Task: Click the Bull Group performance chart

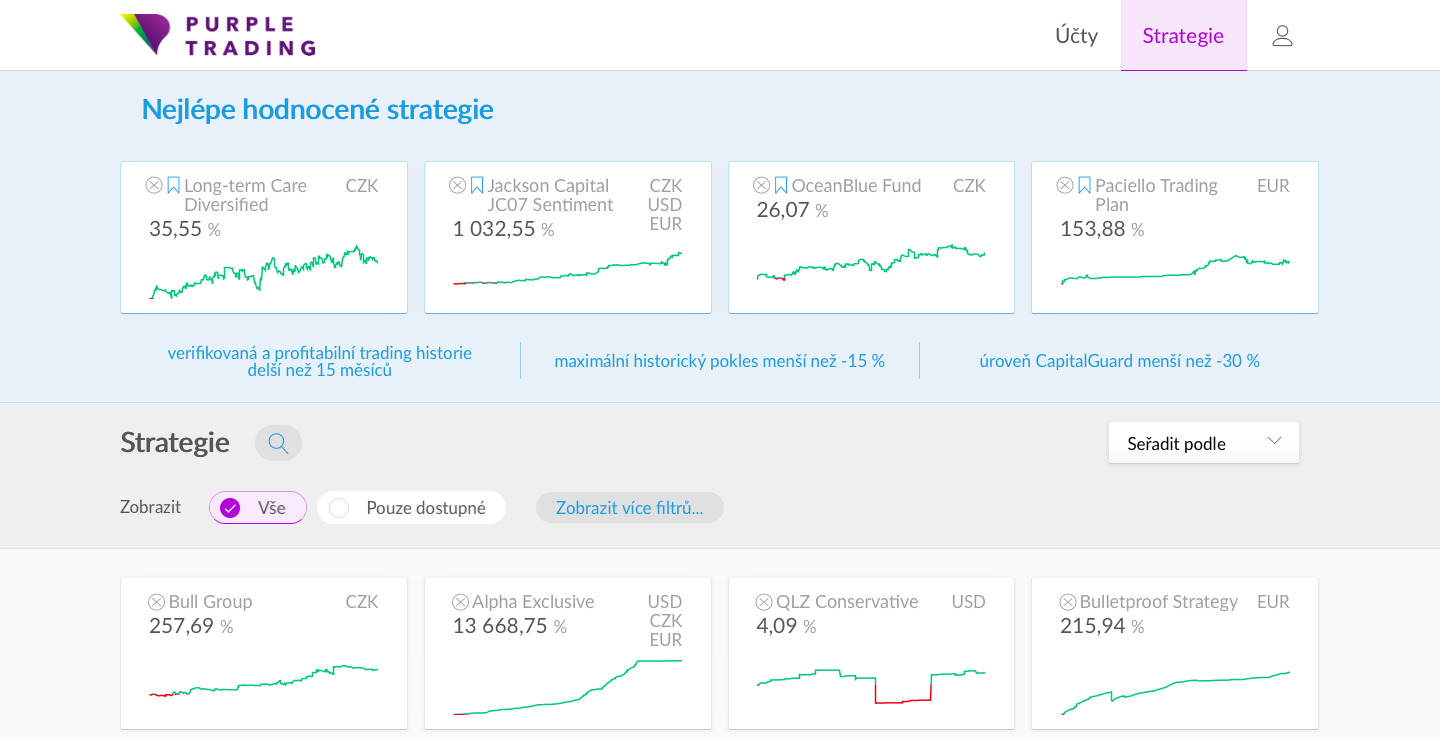Action: point(264,681)
